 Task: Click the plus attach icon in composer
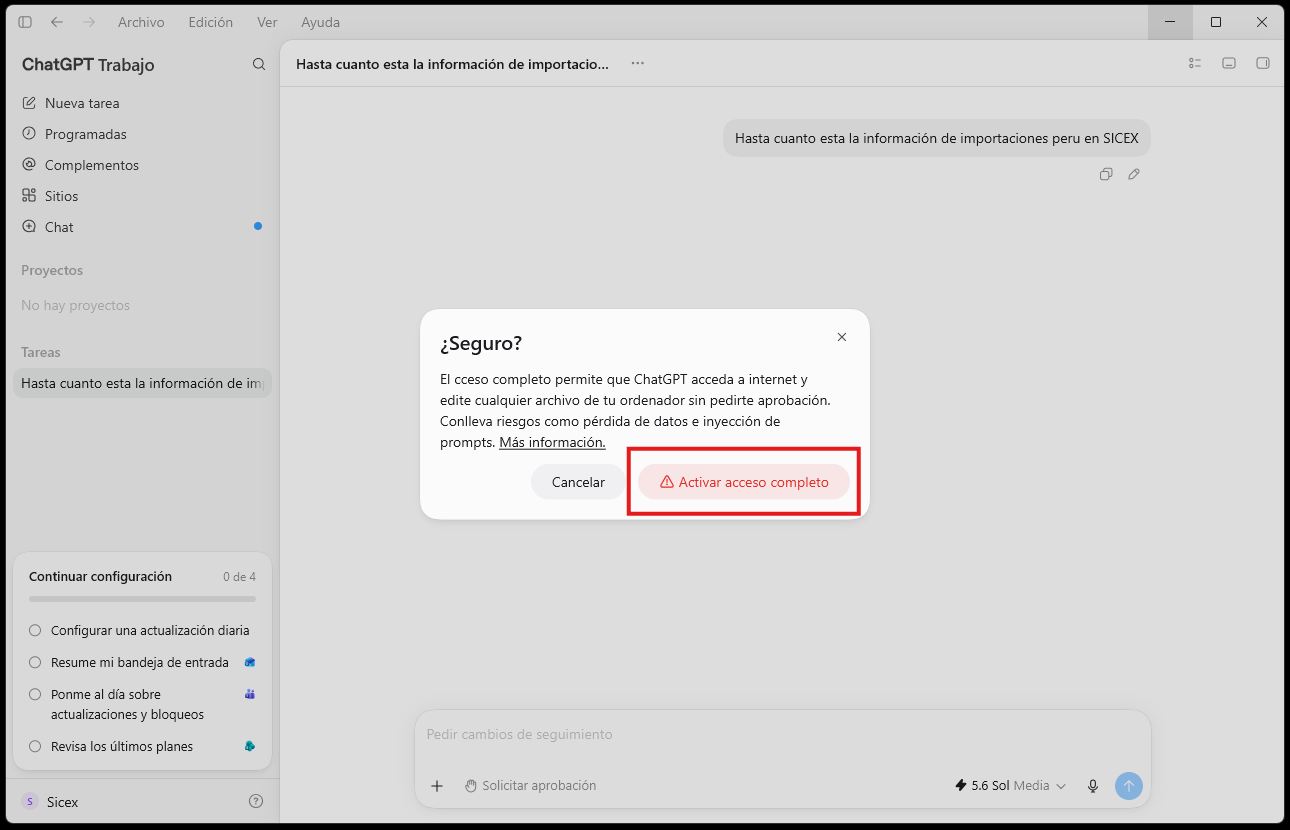tap(437, 786)
